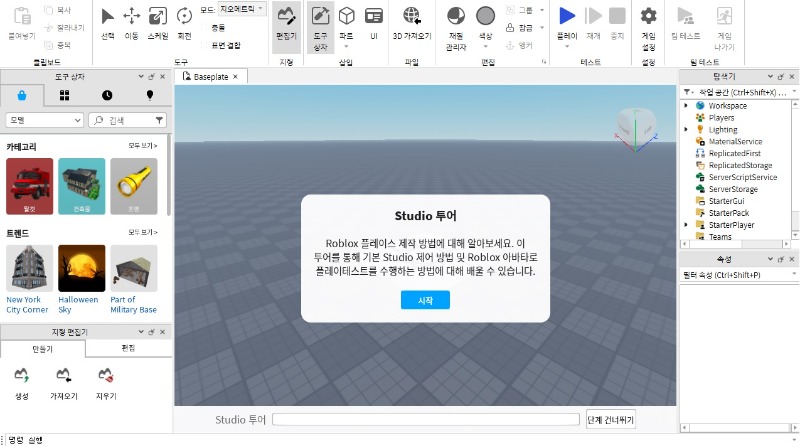This screenshot has width=800, height=446.
Task: Click the Toolbox search filter funnel icon
Action: 159,120
